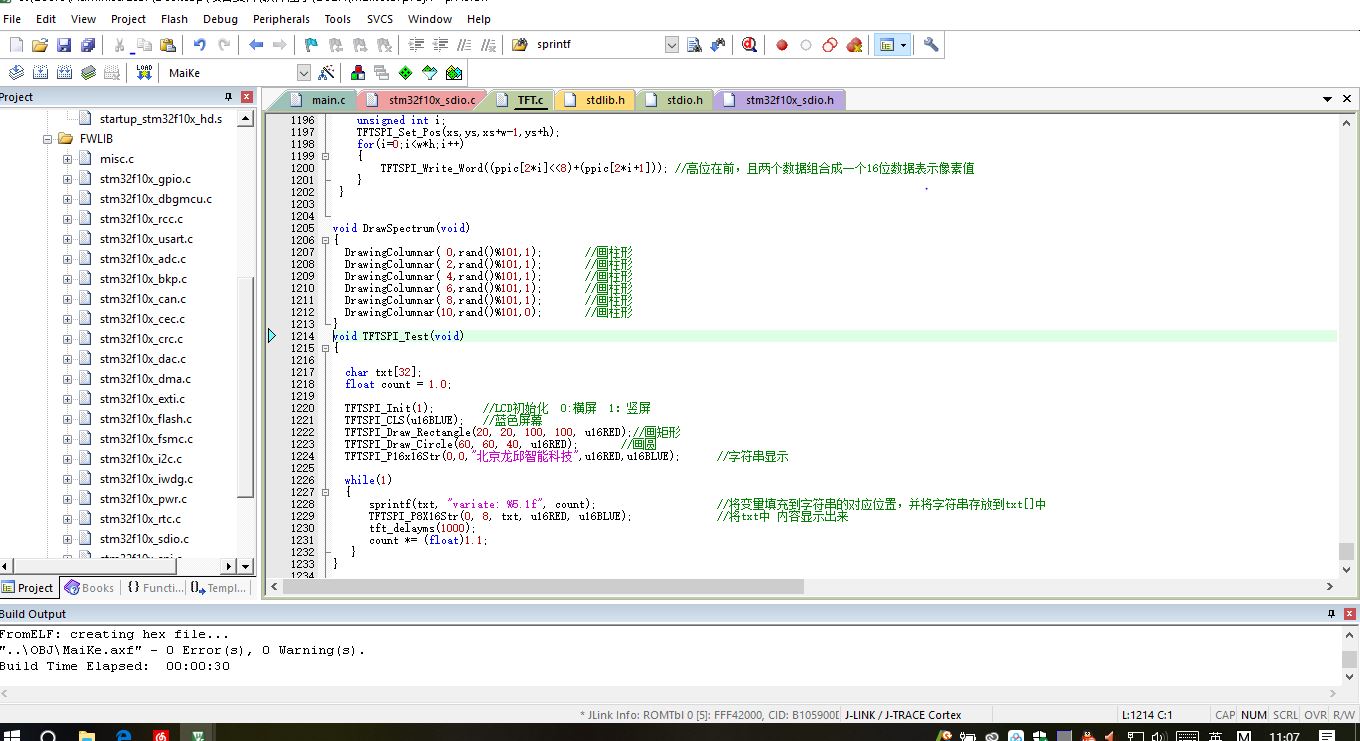The image size is (1360, 741).
Task: Close the Project panel
Action: click(x=247, y=97)
